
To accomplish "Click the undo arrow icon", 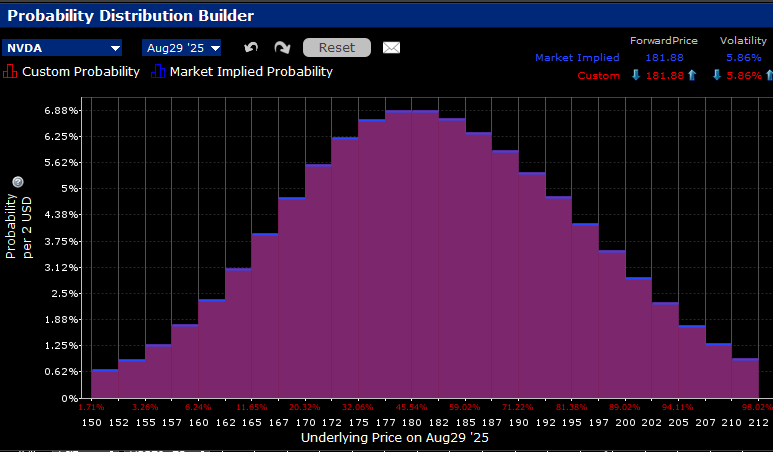I will coord(251,48).
